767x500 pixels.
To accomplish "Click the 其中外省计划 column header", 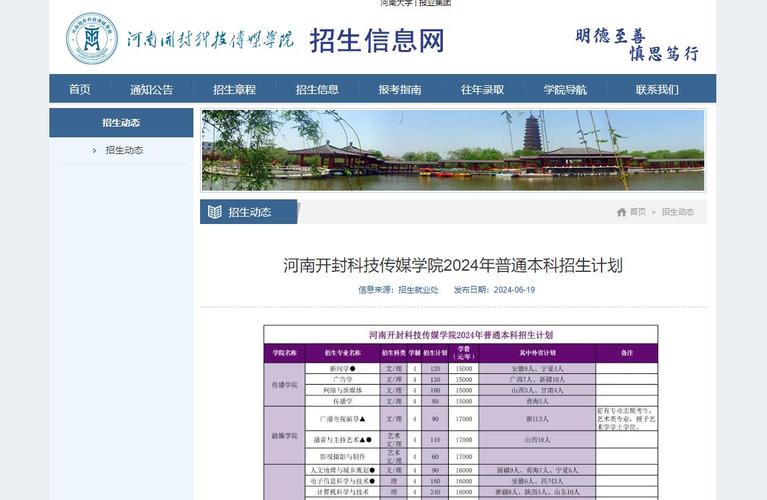I will click(x=538, y=353).
